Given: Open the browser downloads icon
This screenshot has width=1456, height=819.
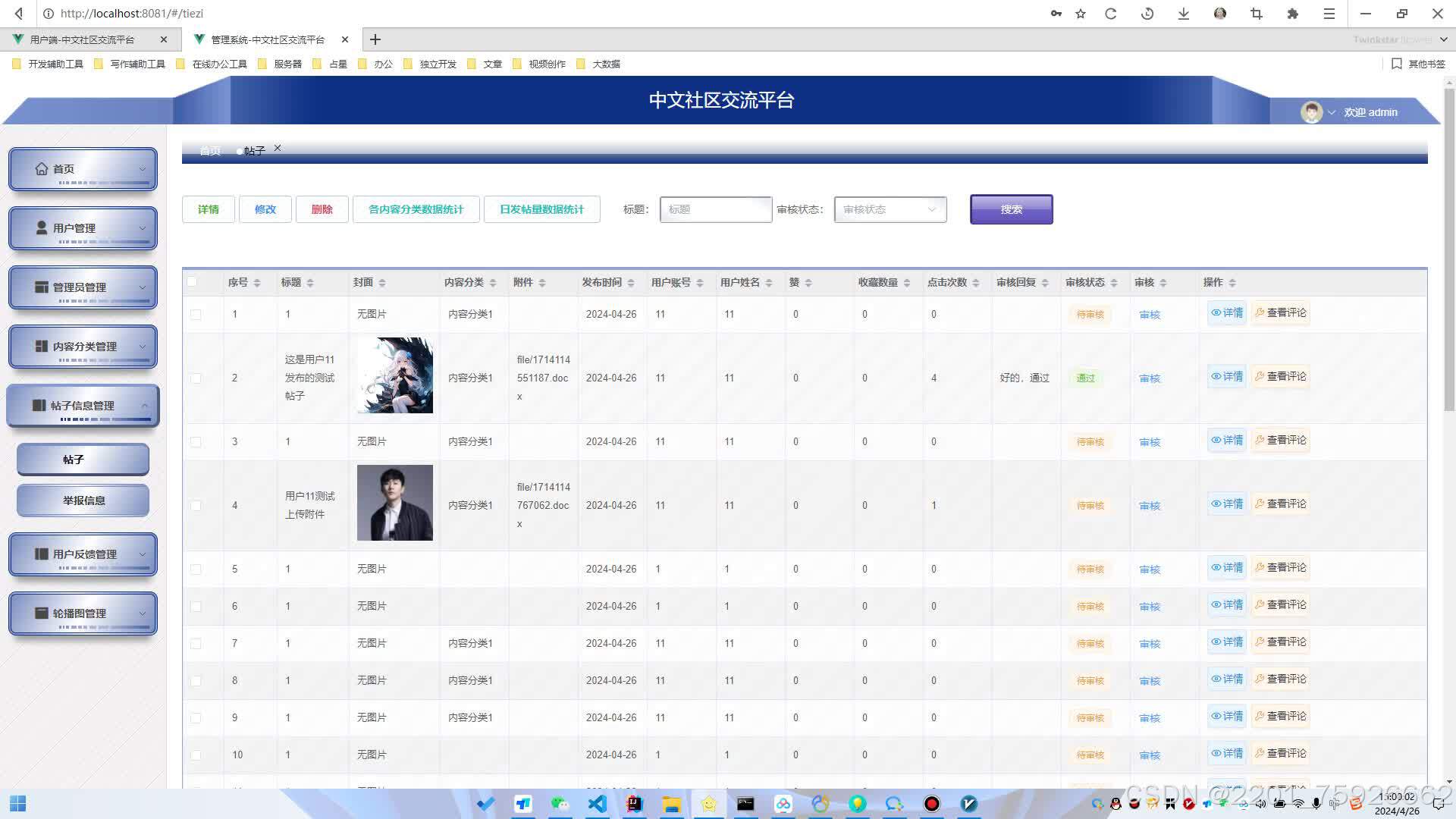Looking at the screenshot, I should point(1183,14).
